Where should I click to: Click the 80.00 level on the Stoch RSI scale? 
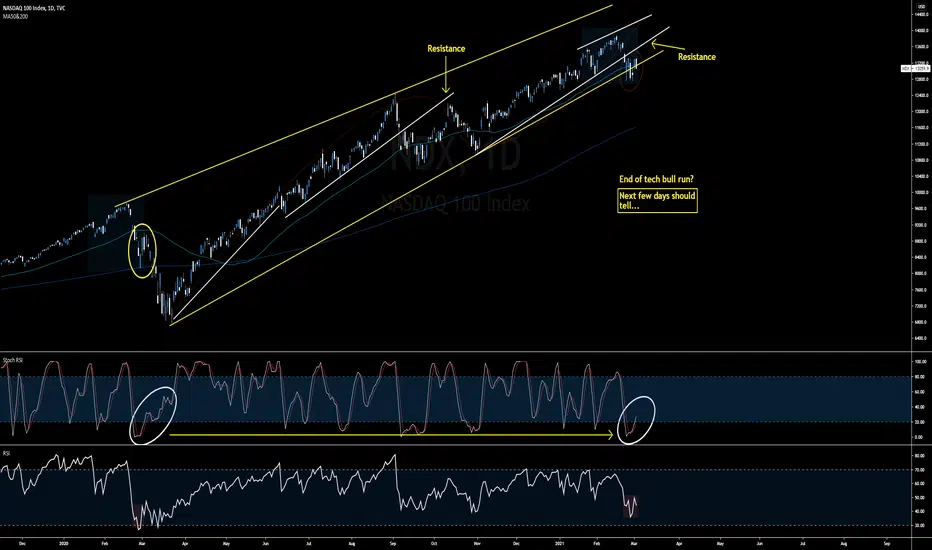pos(920,376)
